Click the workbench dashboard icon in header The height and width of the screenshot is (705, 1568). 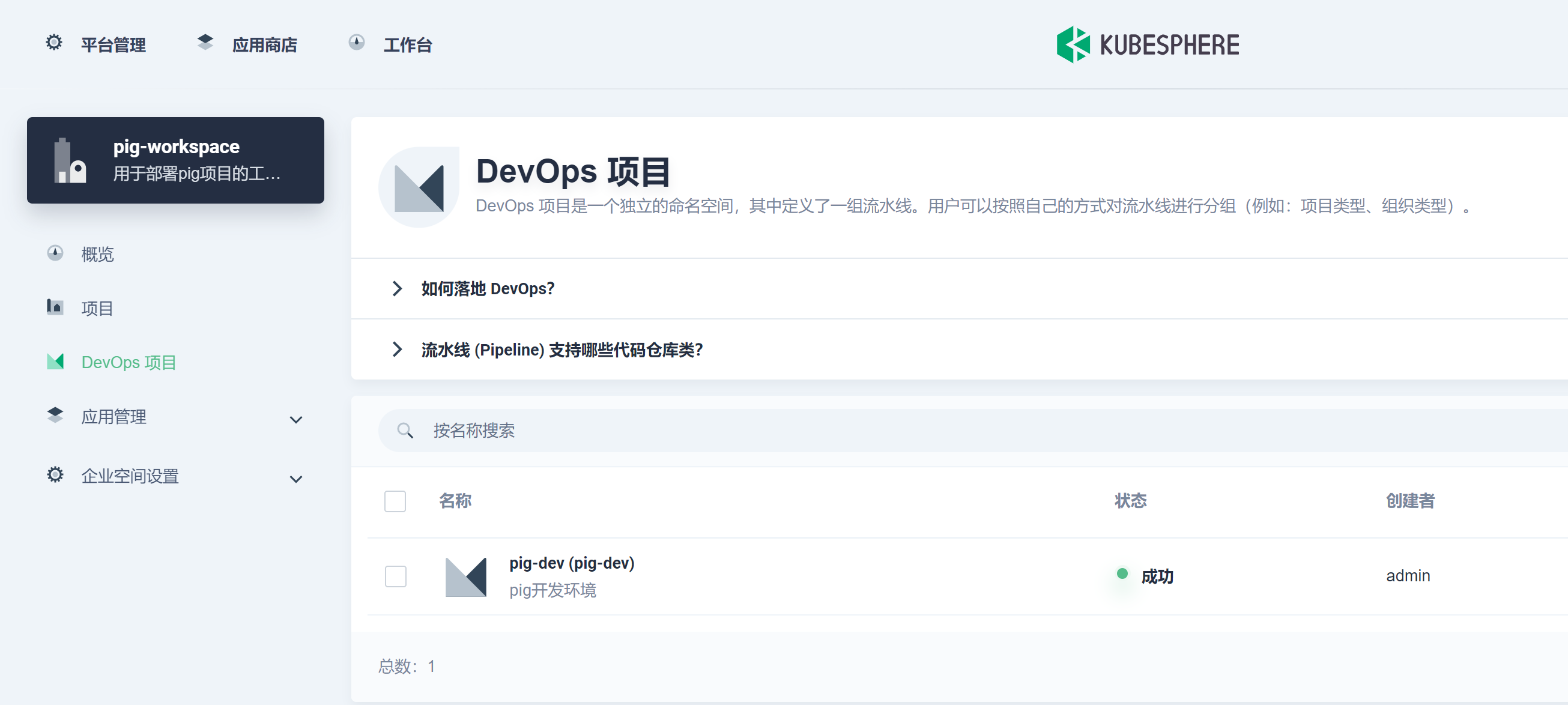pos(356,43)
